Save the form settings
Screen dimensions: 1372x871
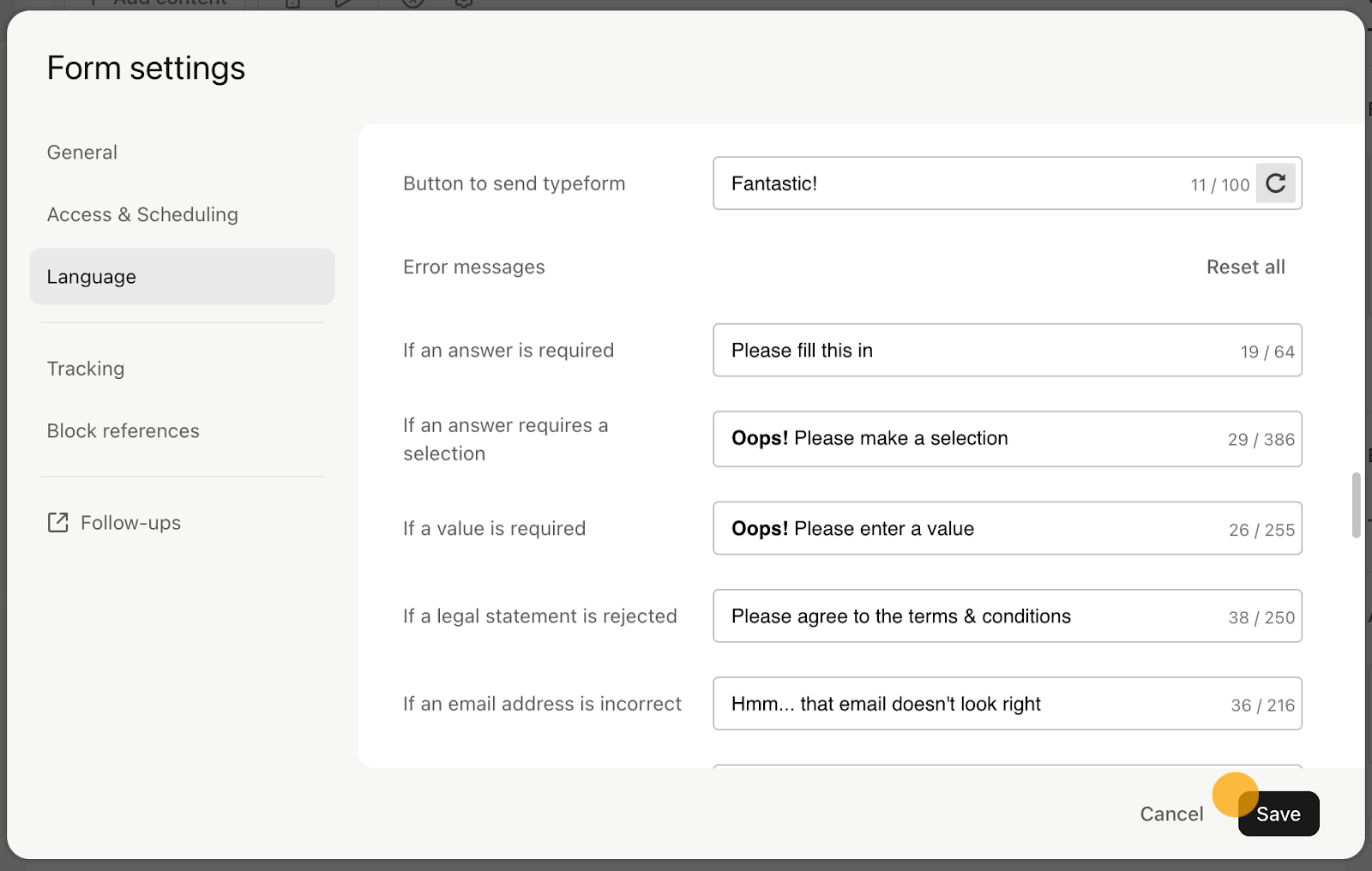[1279, 814]
